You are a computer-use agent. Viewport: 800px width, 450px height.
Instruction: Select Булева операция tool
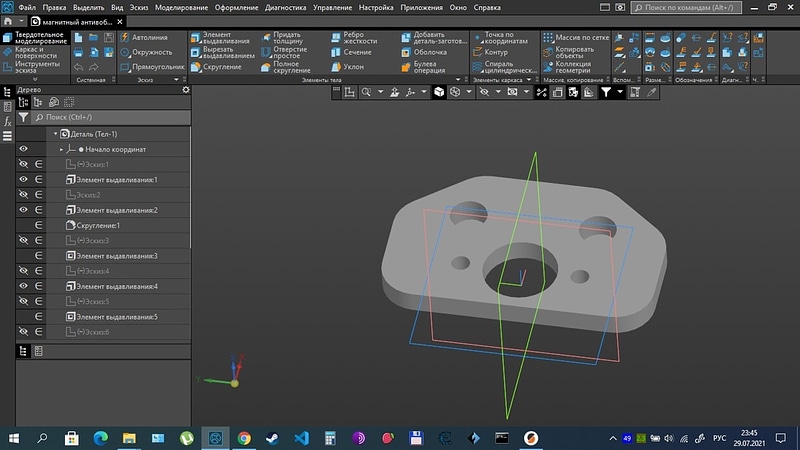(422, 67)
